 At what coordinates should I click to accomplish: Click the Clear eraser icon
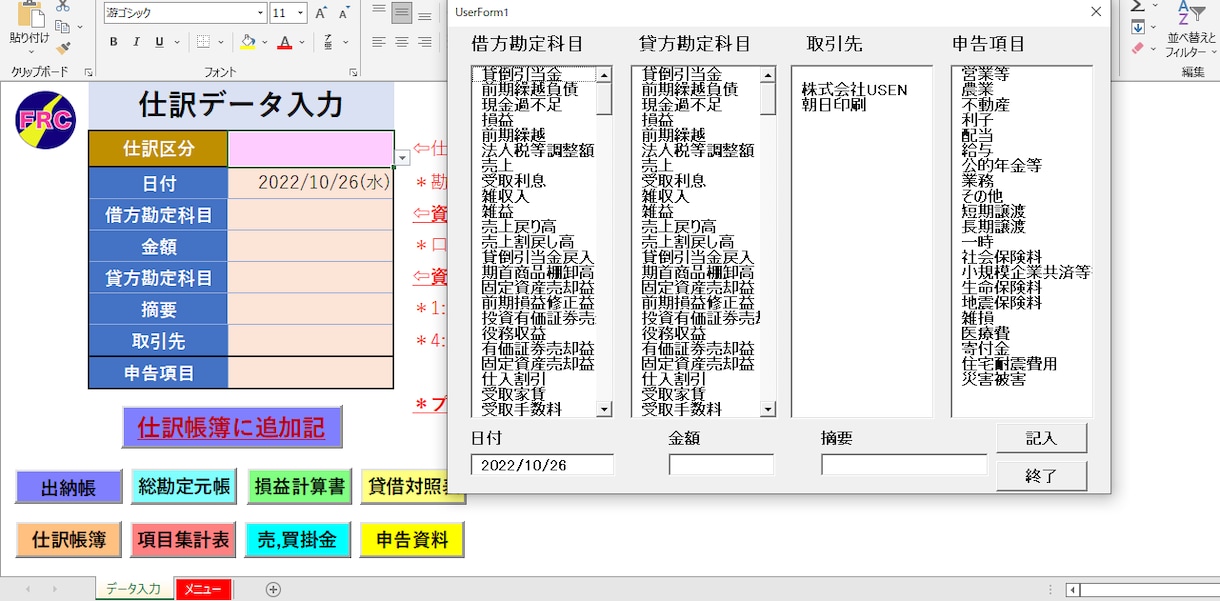point(1137,47)
